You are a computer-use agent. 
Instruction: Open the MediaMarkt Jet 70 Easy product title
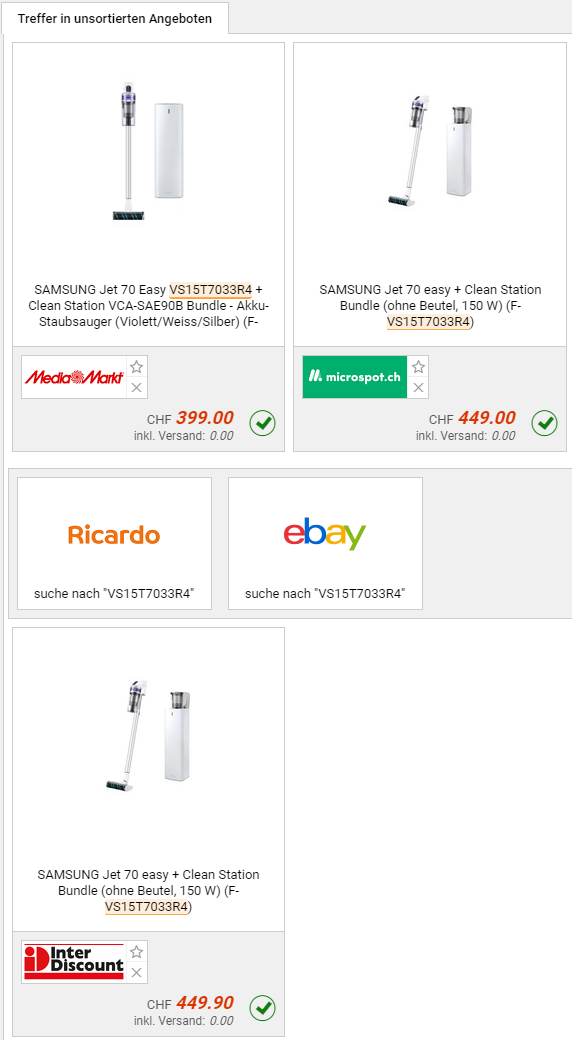click(149, 306)
